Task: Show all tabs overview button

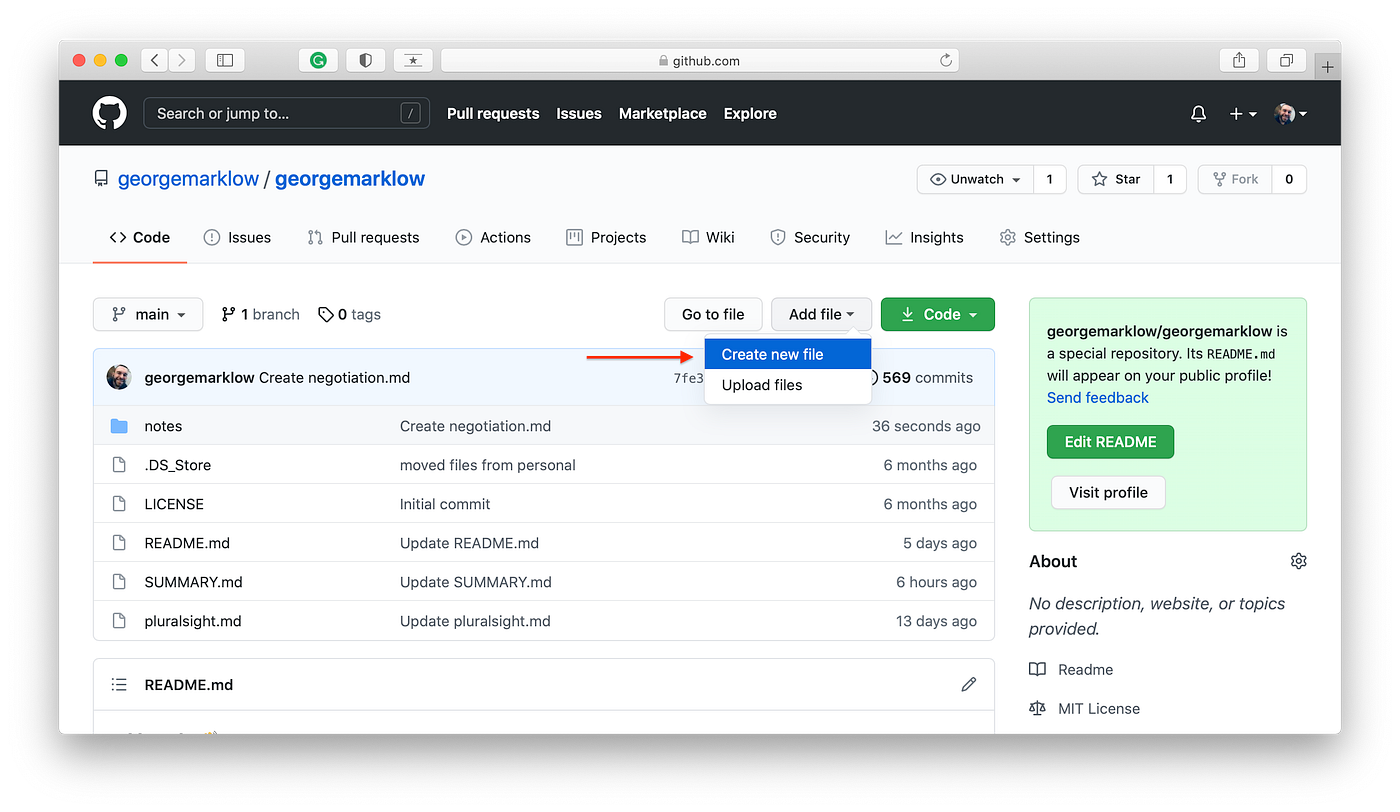Action: (x=1287, y=60)
